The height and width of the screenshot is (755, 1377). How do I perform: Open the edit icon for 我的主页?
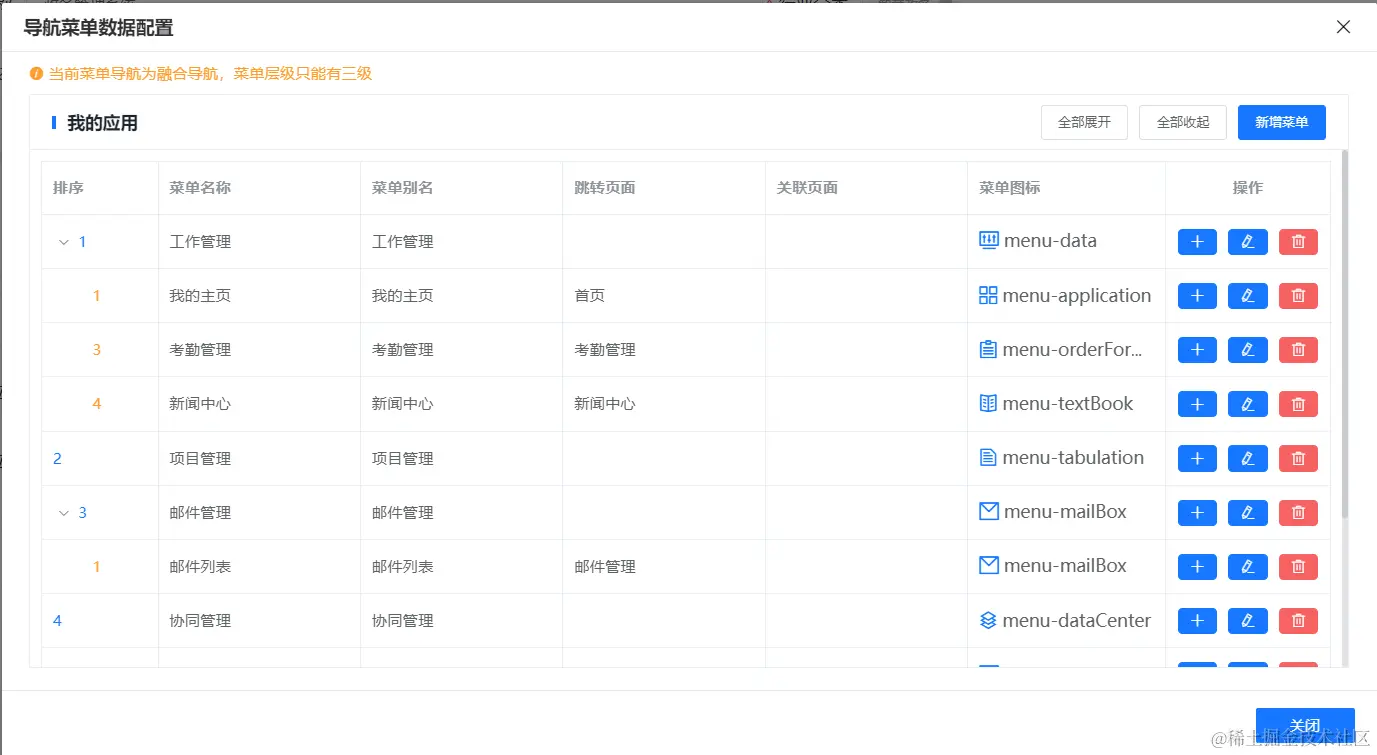[x=1247, y=295]
